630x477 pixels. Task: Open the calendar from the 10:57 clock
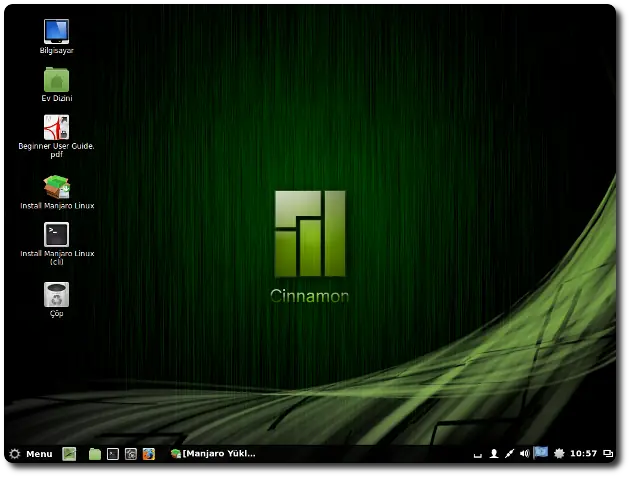tap(583, 454)
